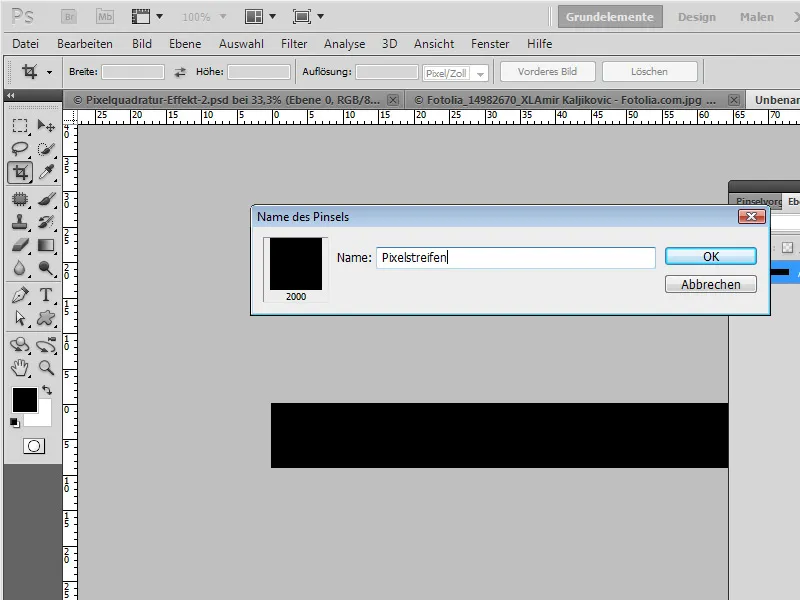800x600 pixels.
Task: Select the Move tool
Action: (x=46, y=126)
